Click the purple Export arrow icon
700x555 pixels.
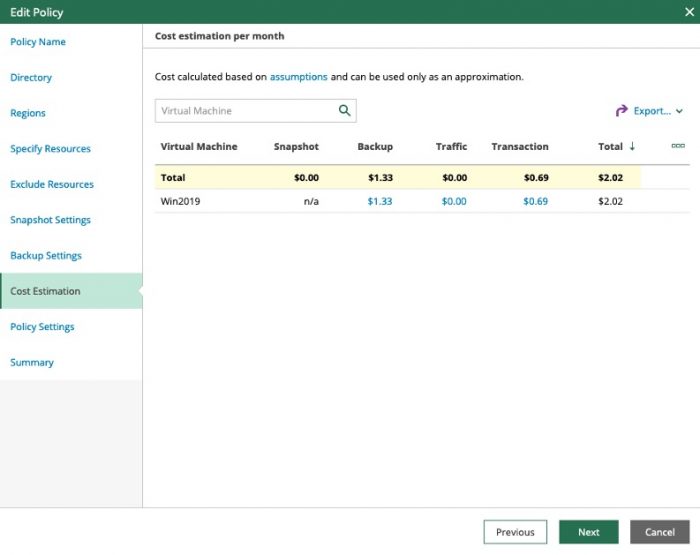tap(621, 111)
